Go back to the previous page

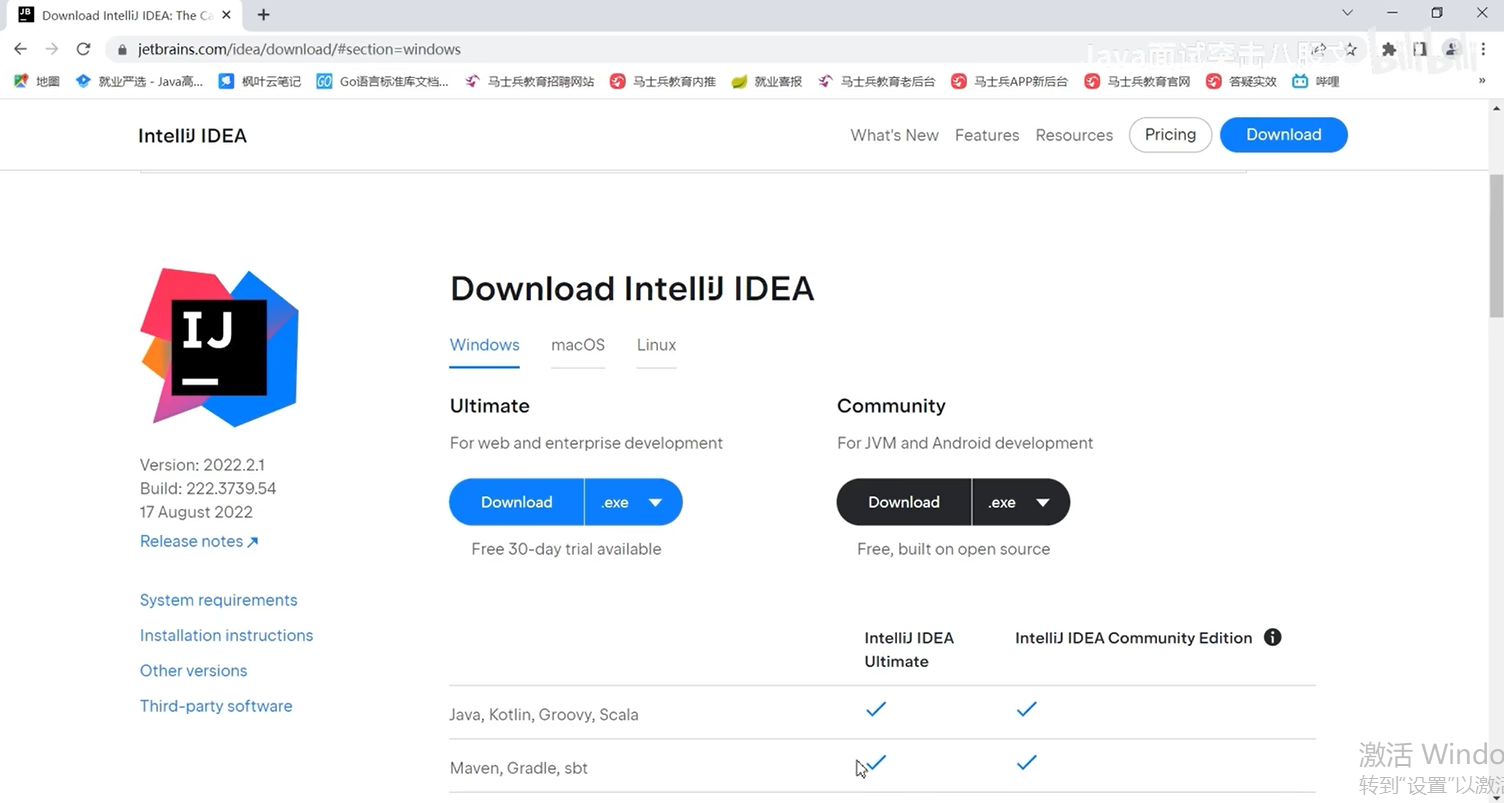pos(20,49)
